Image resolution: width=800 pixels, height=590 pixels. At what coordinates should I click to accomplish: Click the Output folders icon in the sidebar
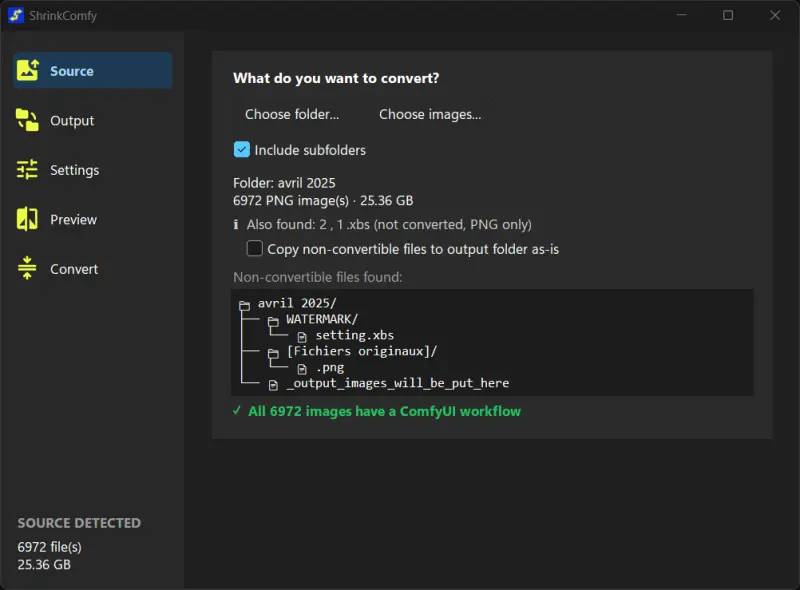[x=28, y=120]
